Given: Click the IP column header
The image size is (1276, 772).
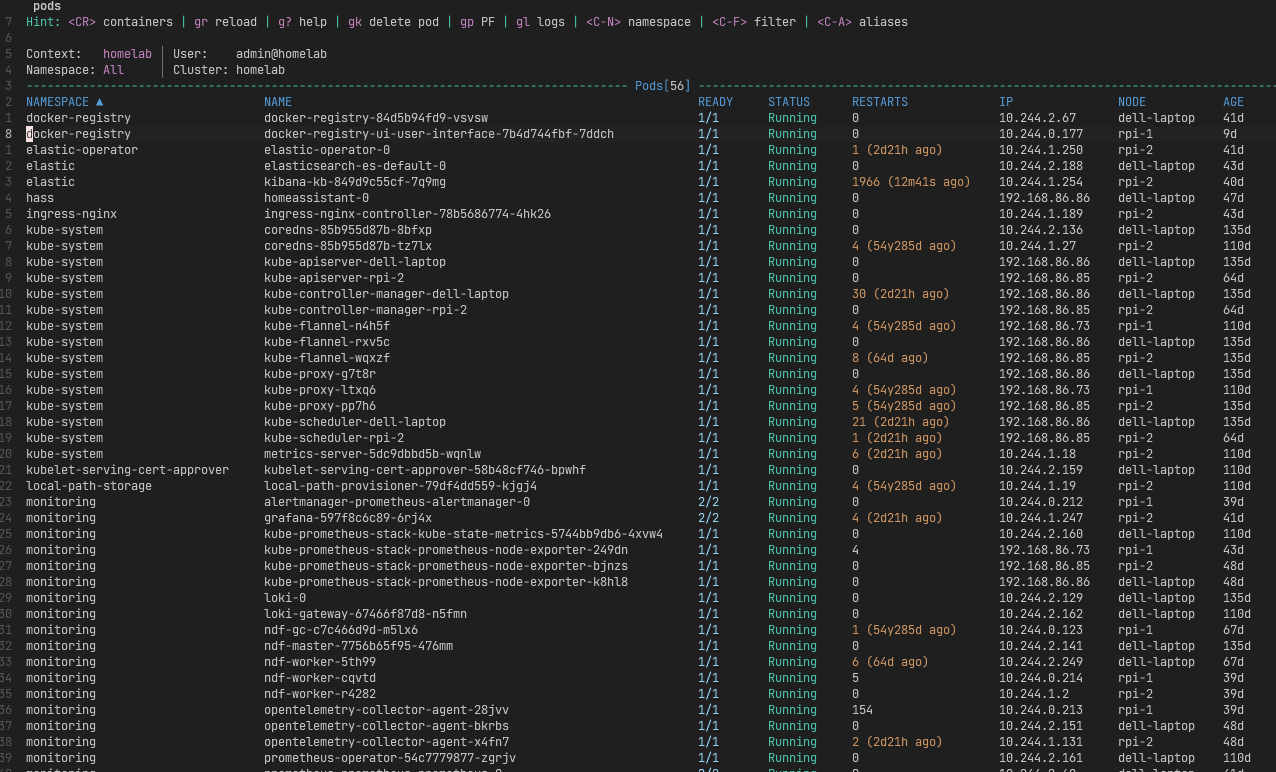Looking at the screenshot, I should tap(1006, 102).
